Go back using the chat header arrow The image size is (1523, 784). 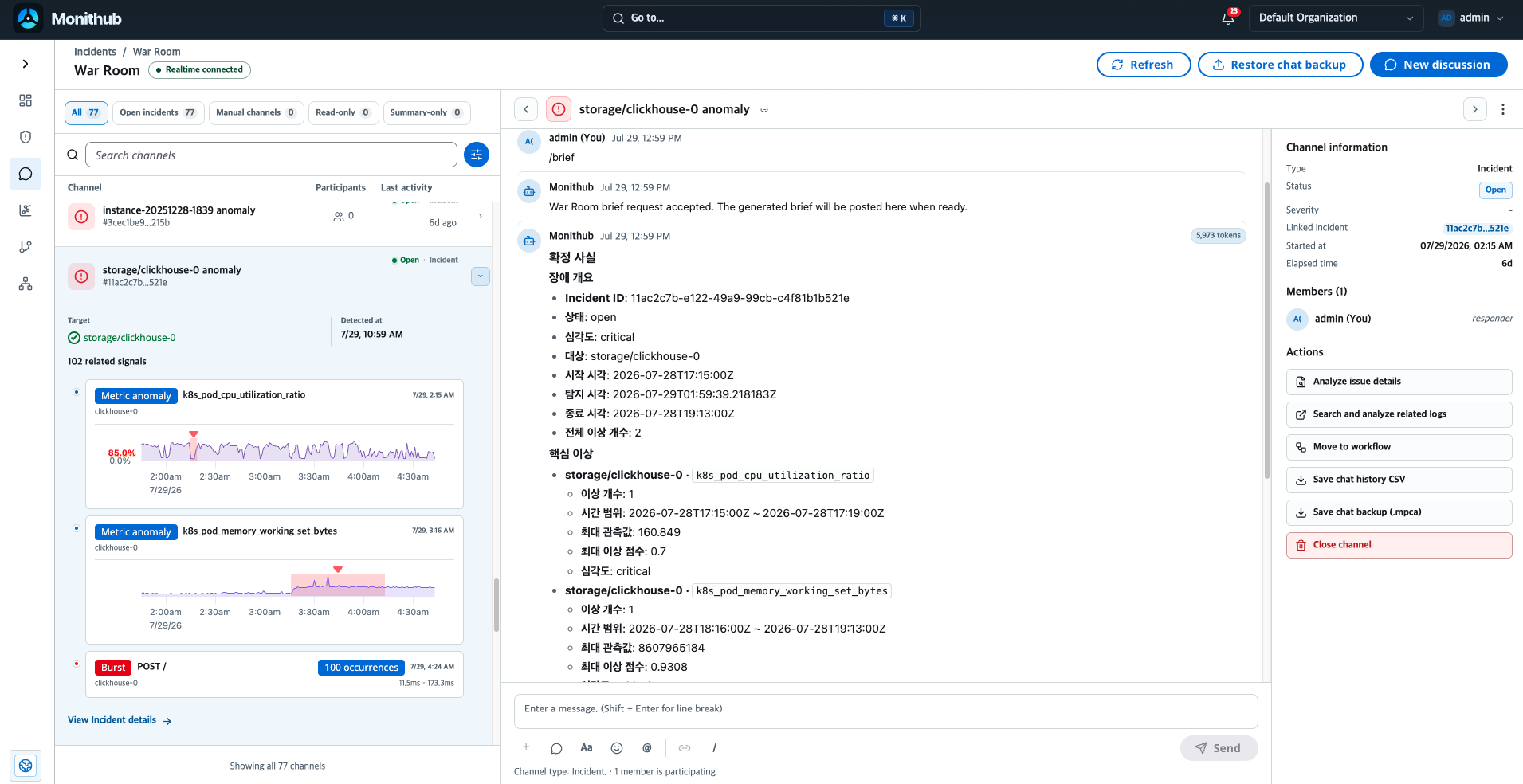[526, 109]
